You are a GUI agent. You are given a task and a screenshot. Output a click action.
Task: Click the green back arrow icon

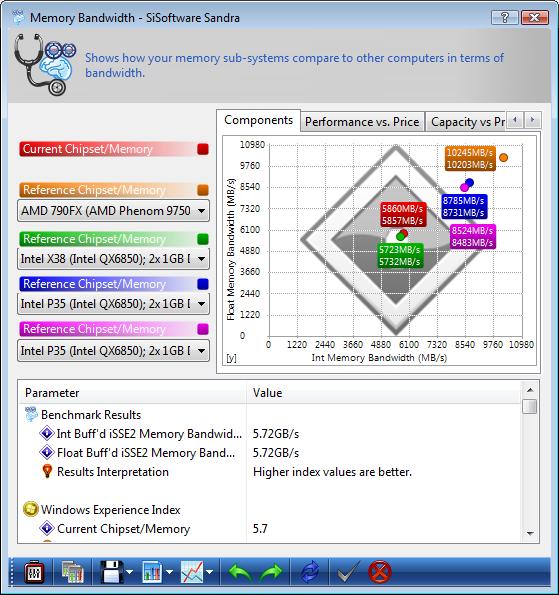pos(240,572)
